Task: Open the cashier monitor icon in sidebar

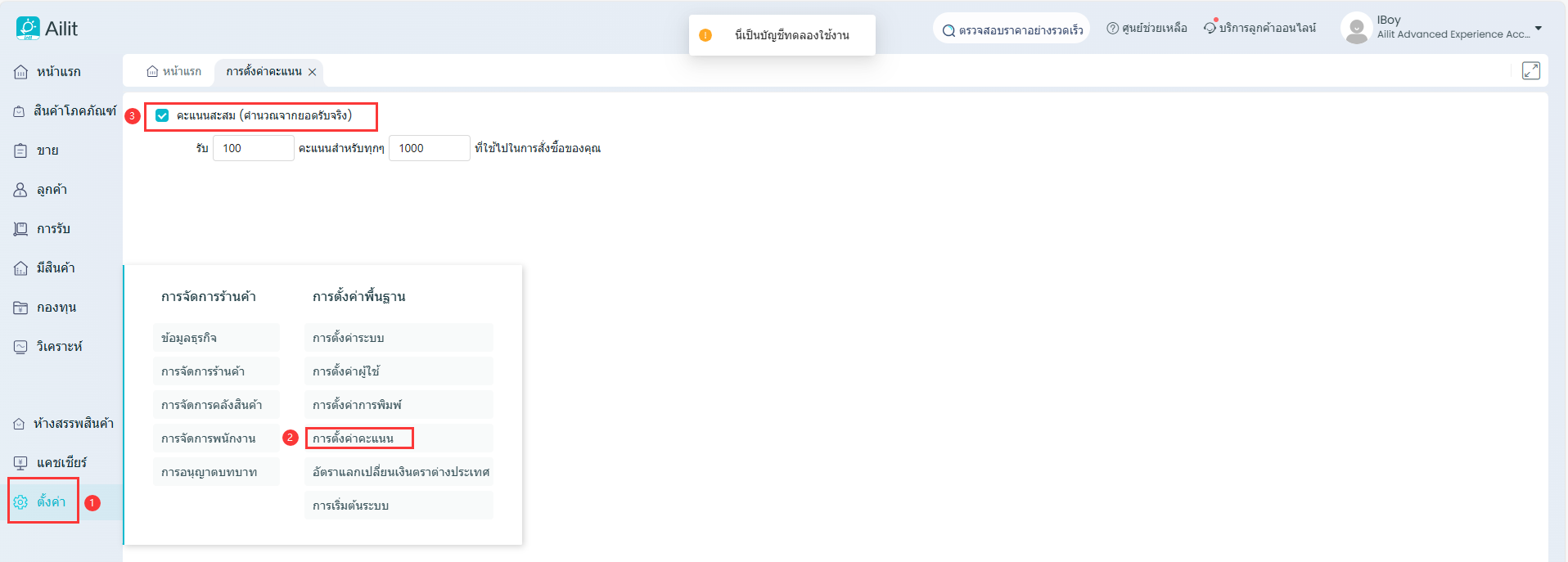Action: (20, 463)
